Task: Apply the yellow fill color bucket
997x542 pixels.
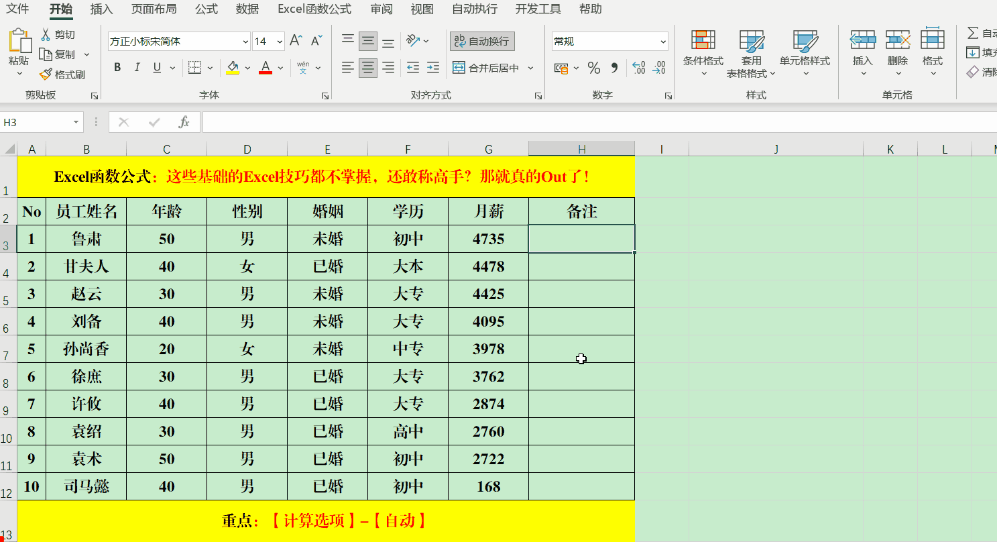Action: 233,67
